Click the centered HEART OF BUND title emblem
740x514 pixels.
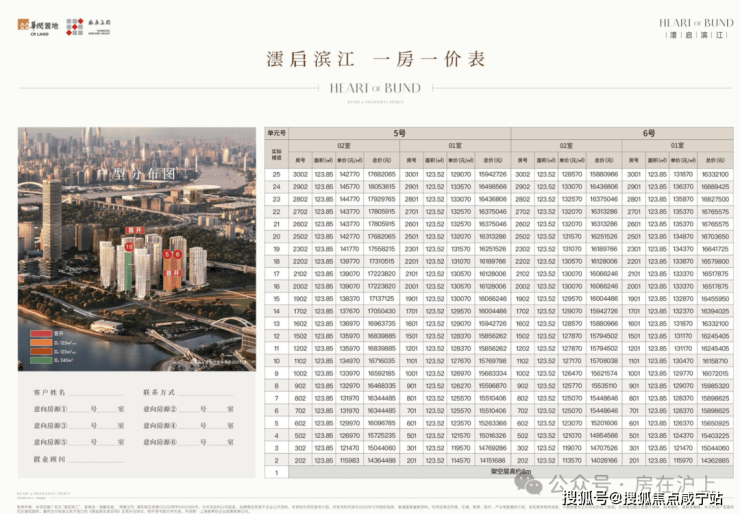pyautogui.click(x=371, y=89)
